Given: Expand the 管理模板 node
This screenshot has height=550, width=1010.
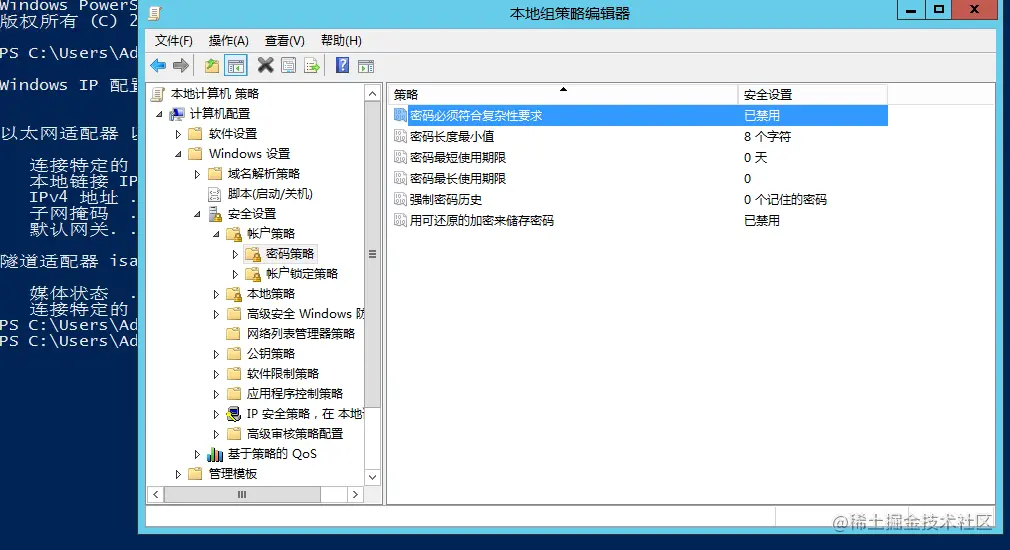Looking at the screenshot, I should (178, 474).
